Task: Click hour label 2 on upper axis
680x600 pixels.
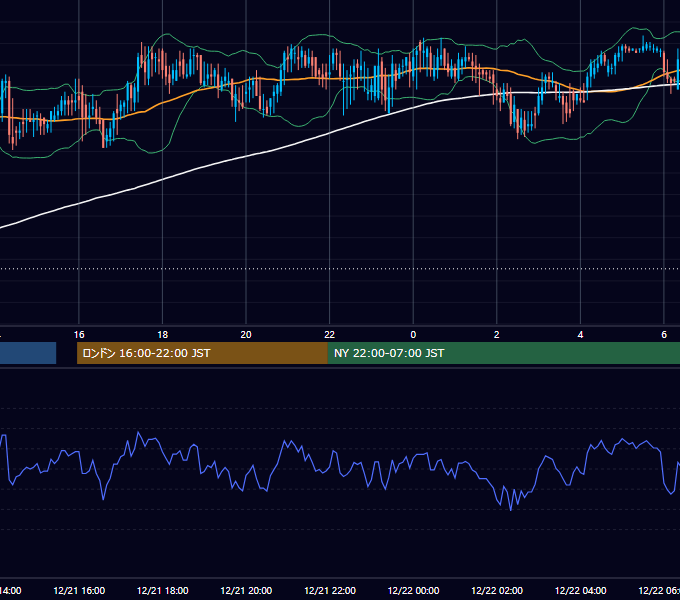Action: tap(497, 335)
